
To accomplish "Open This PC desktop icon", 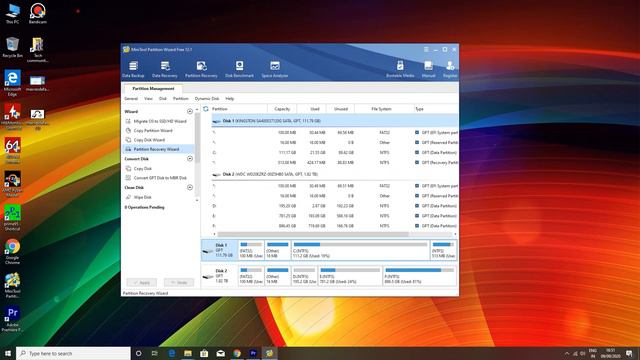I will pyautogui.click(x=12, y=13).
